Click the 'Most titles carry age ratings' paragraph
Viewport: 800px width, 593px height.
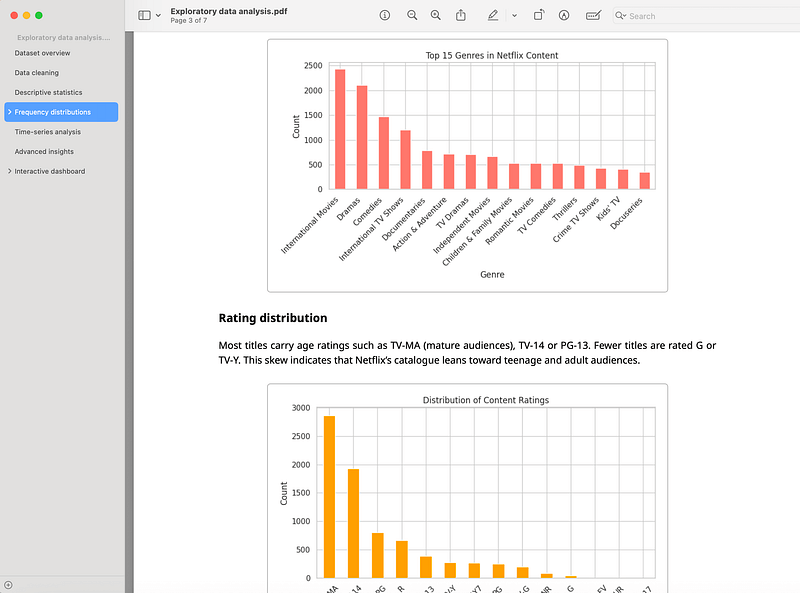(467, 353)
